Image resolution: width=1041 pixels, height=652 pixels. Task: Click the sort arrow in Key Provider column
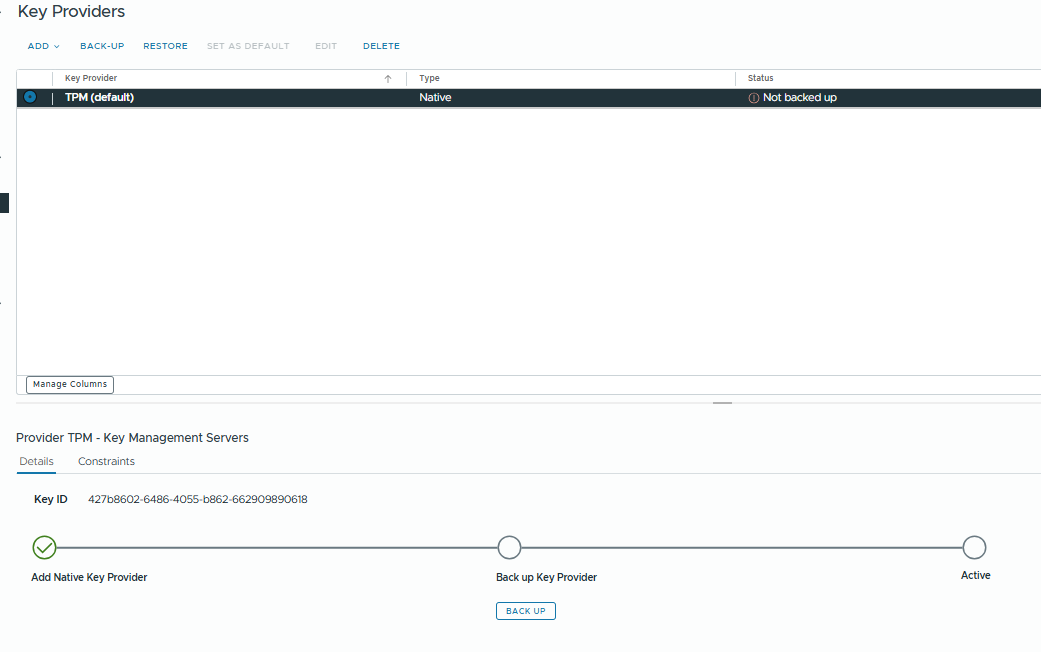(388, 78)
